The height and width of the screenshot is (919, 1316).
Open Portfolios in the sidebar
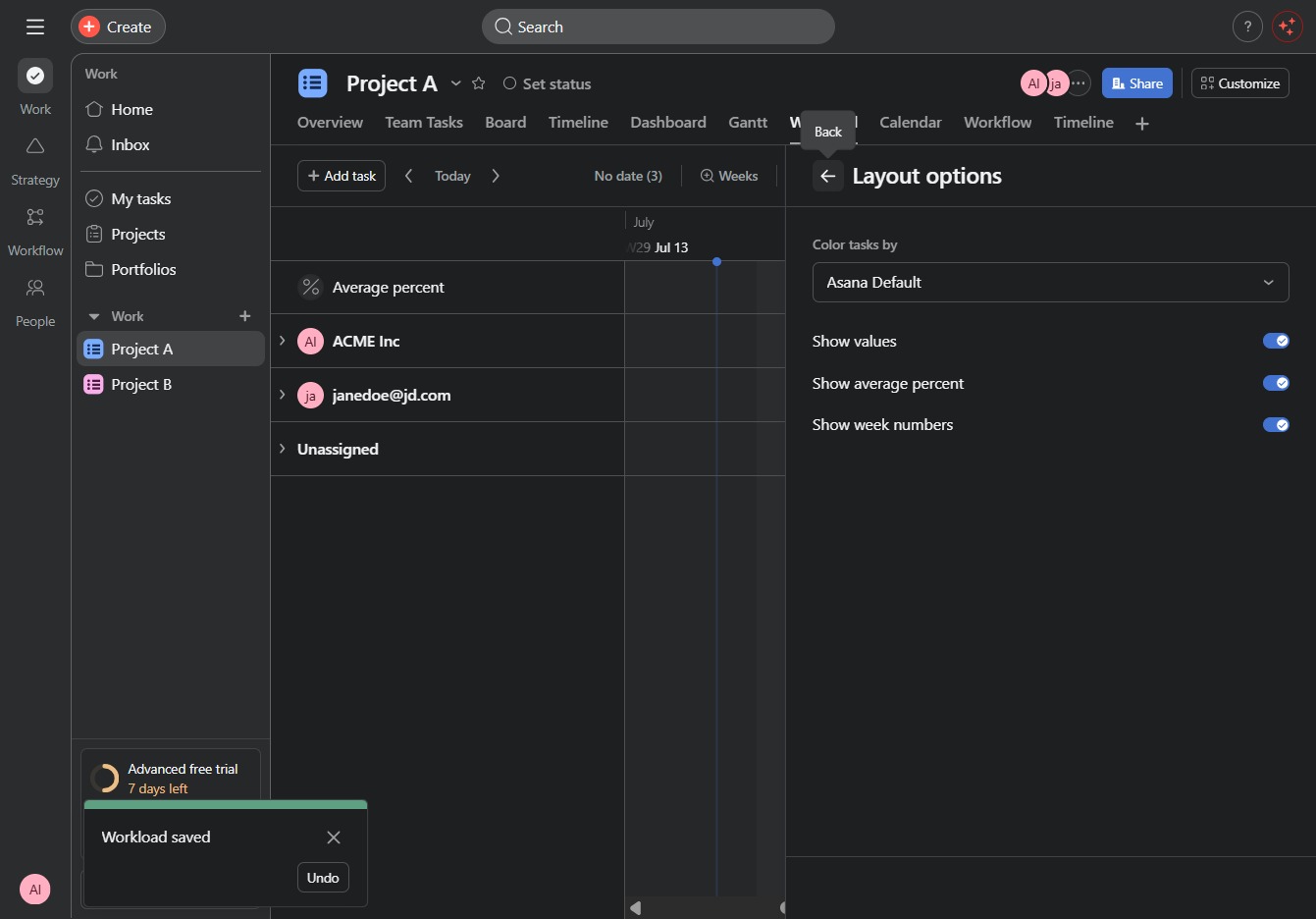tap(169, 269)
